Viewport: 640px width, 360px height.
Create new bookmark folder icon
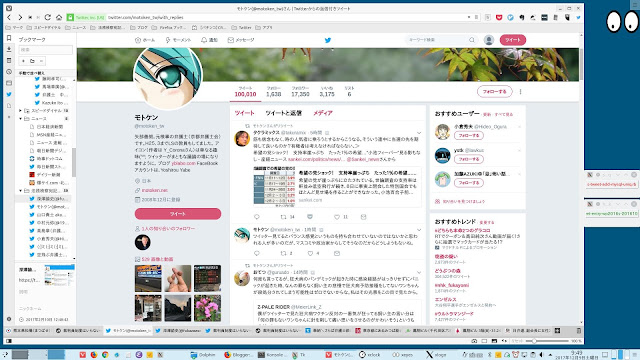[x=32, y=61]
